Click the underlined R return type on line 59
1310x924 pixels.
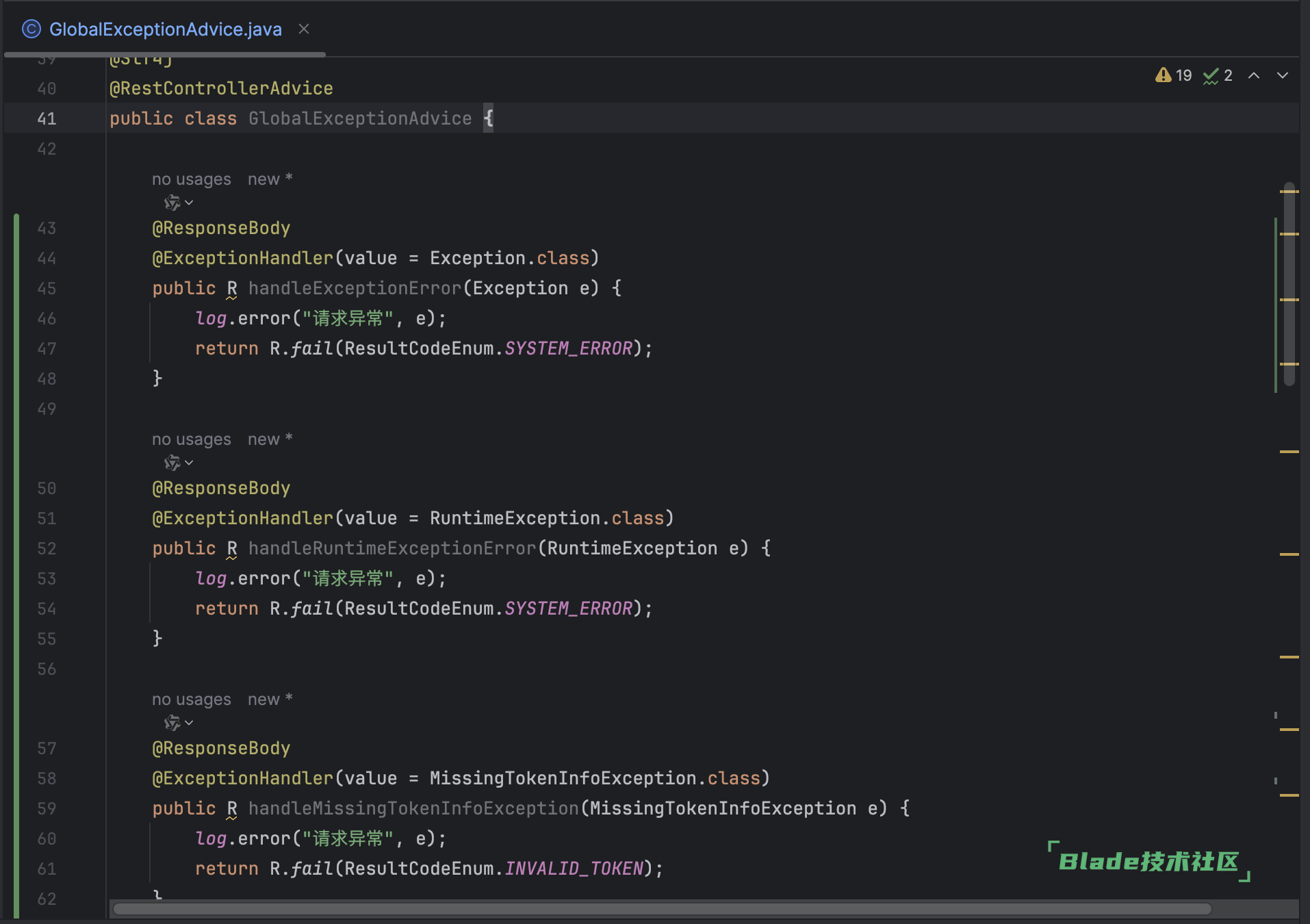point(232,809)
